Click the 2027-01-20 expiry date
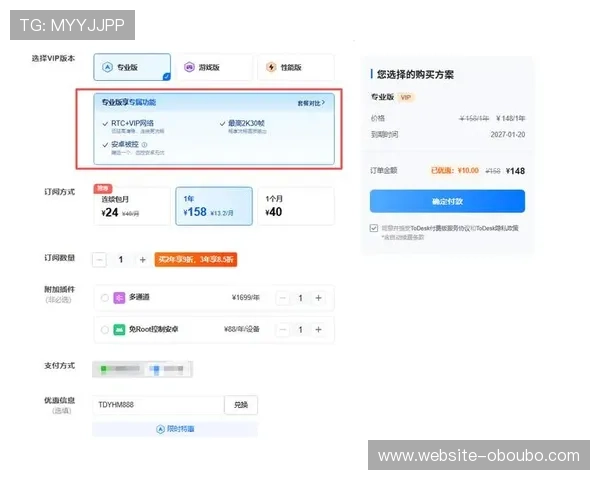Viewport: 600px width, 480px height. pos(508,134)
